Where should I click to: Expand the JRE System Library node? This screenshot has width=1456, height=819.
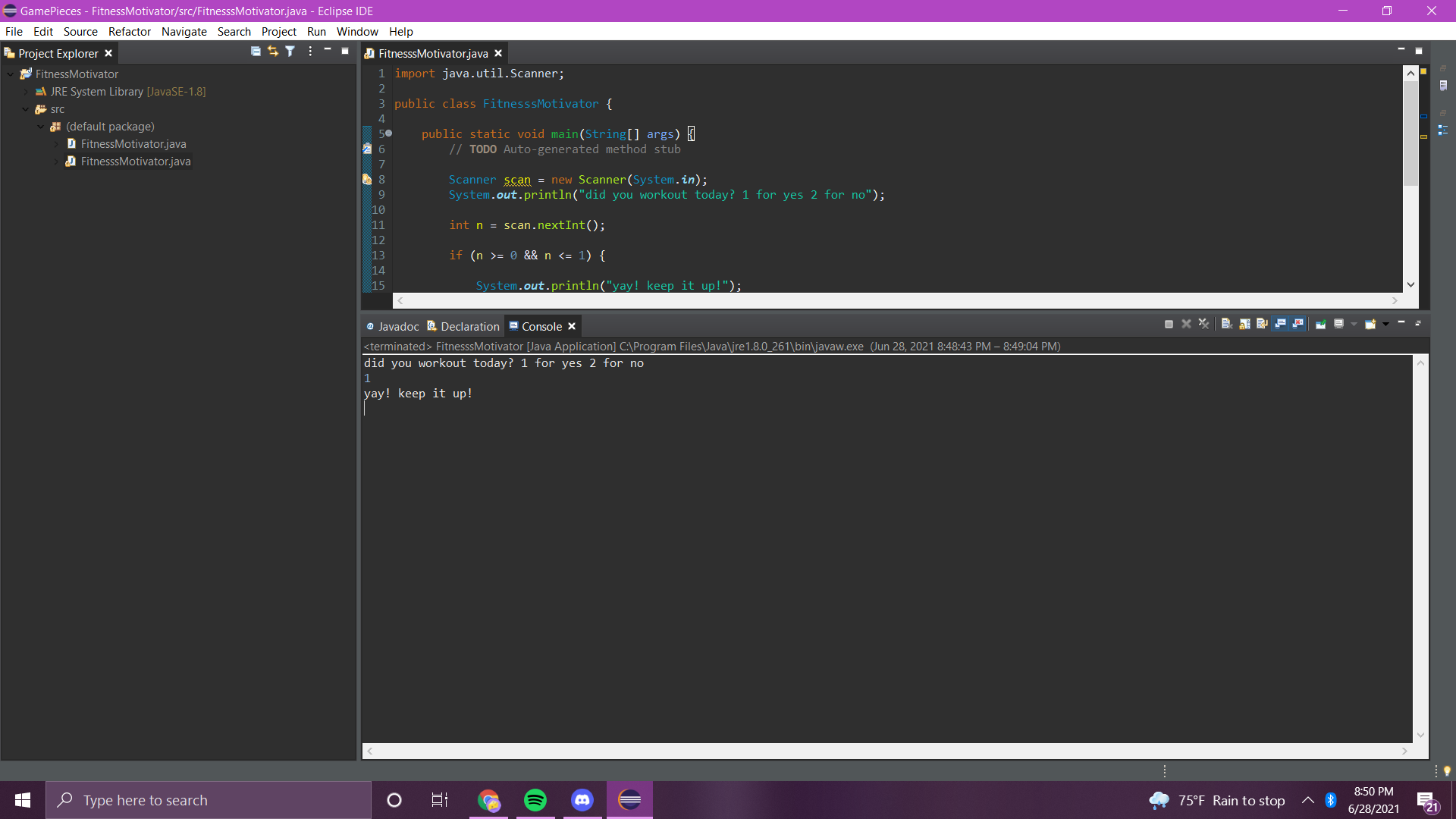click(26, 92)
